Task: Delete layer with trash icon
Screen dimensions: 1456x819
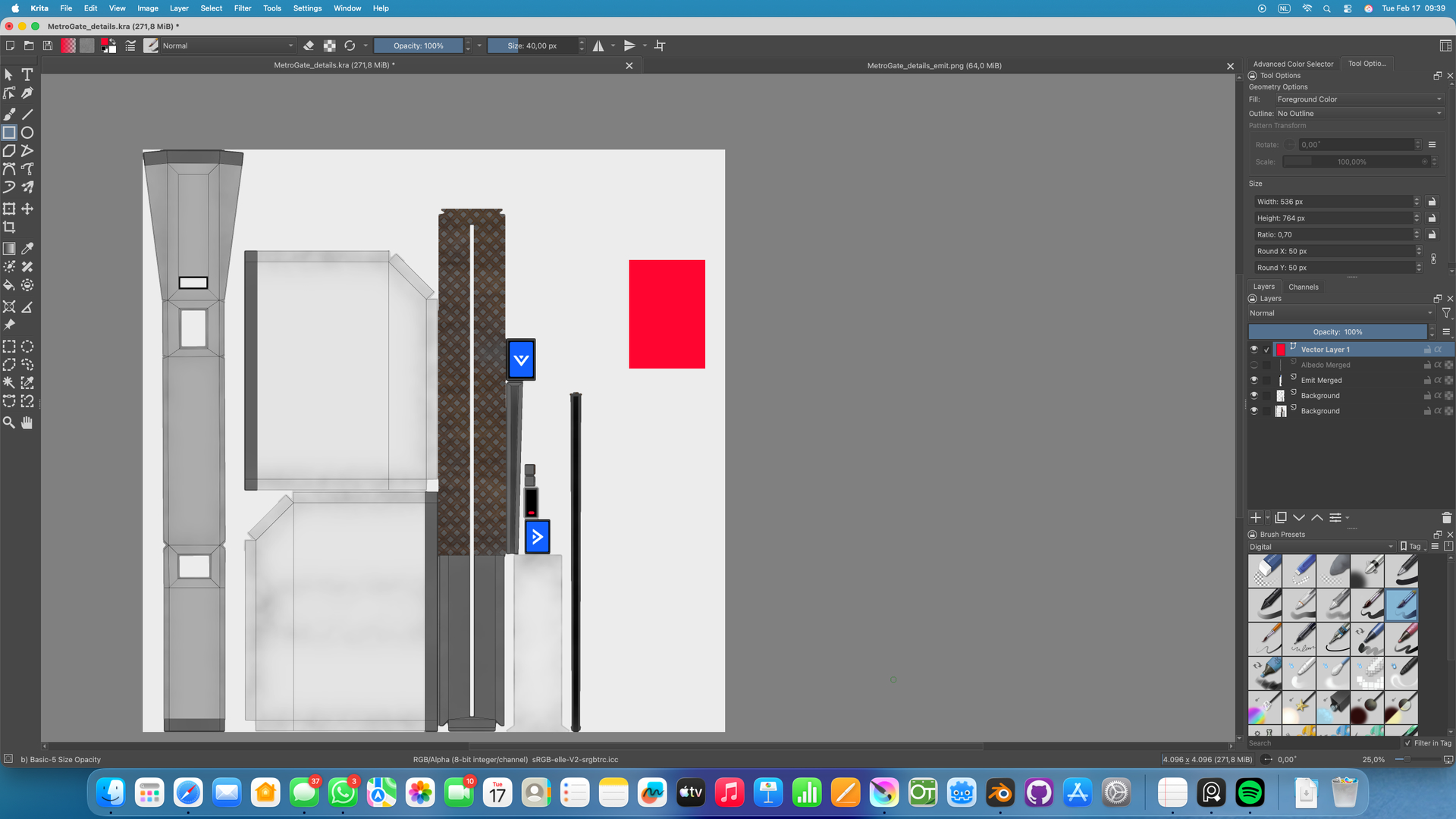Action: (x=1445, y=518)
